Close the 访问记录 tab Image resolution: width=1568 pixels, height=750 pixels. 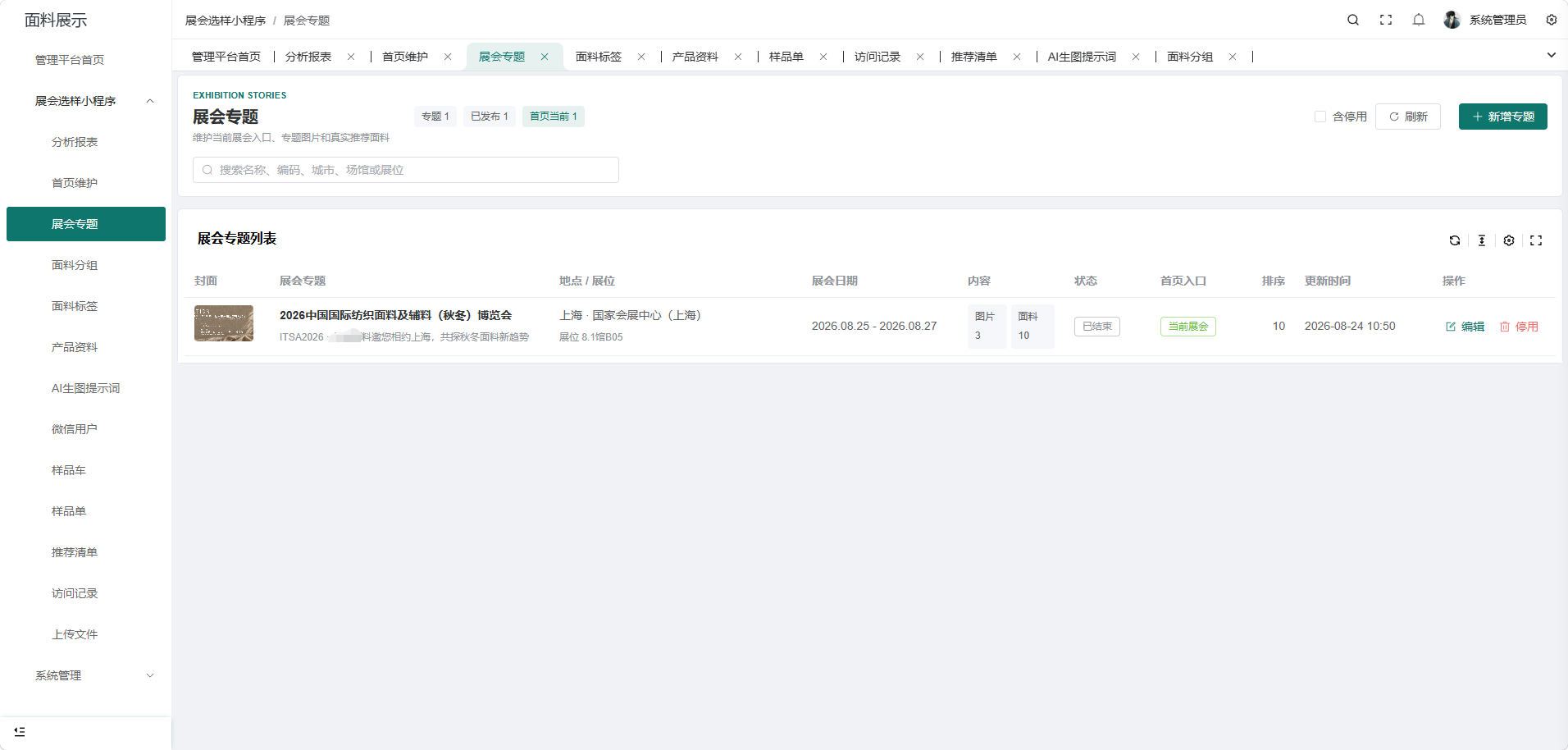(x=920, y=57)
